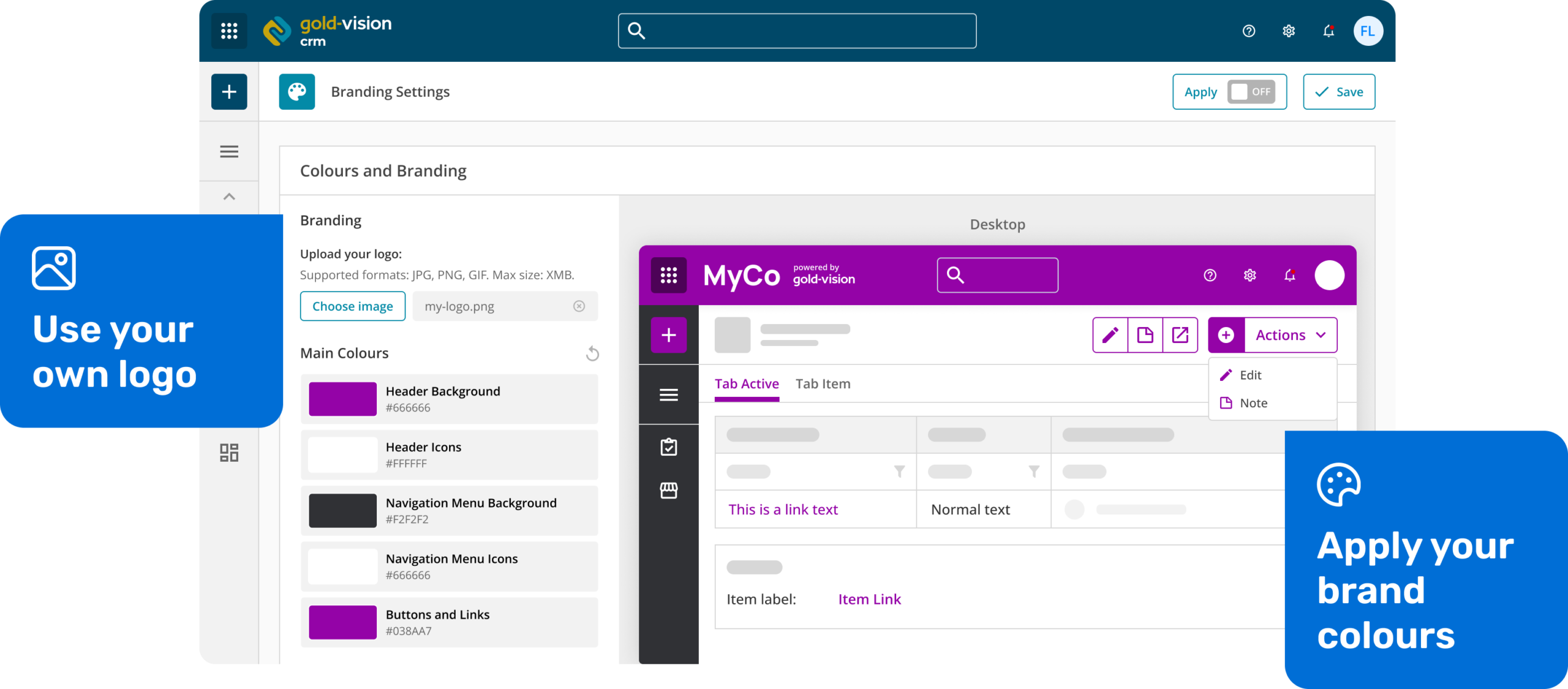View notifications bell in main header
1568x689 pixels.
[1329, 31]
